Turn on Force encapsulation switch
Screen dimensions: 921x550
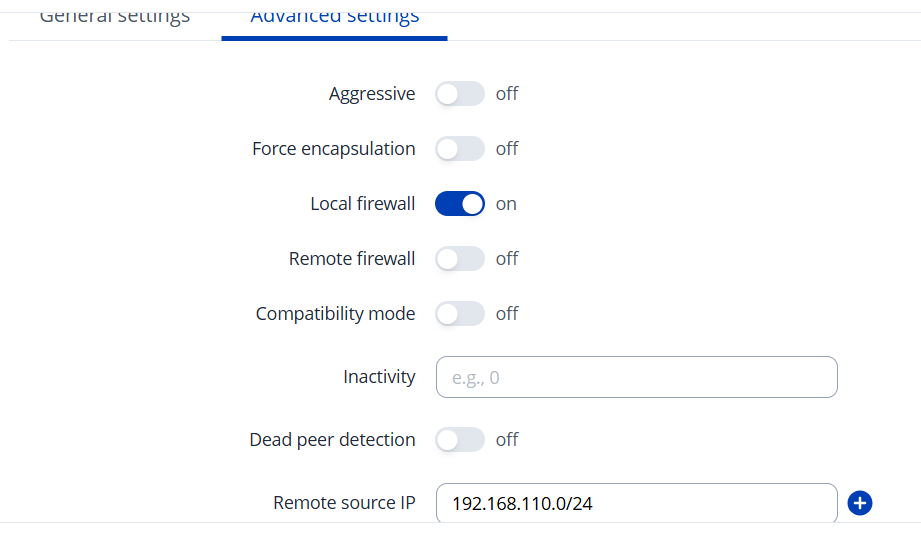pyautogui.click(x=459, y=149)
